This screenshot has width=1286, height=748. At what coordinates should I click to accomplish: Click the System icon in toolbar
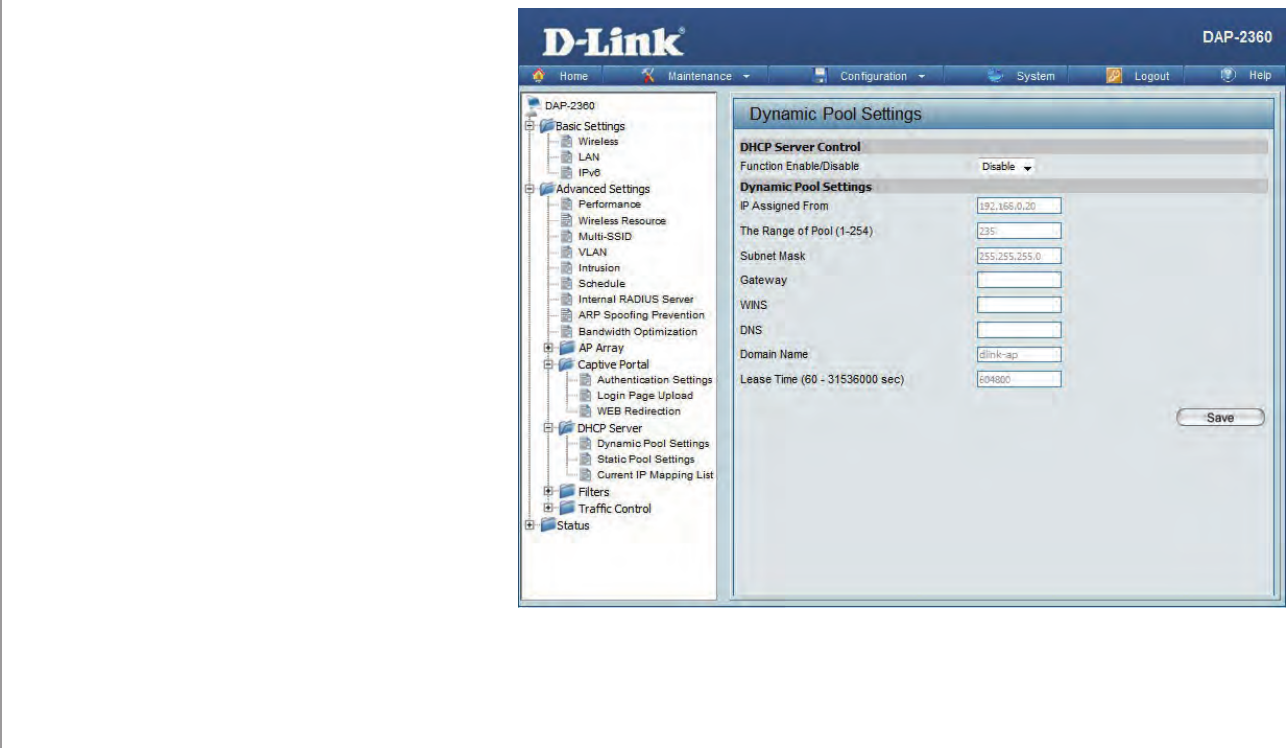[995, 76]
